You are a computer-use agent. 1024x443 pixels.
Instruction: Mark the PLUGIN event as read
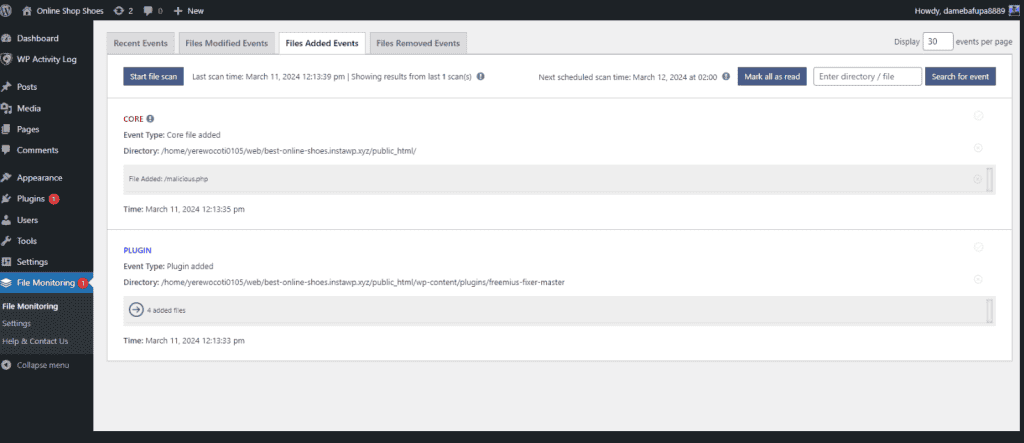point(978,247)
